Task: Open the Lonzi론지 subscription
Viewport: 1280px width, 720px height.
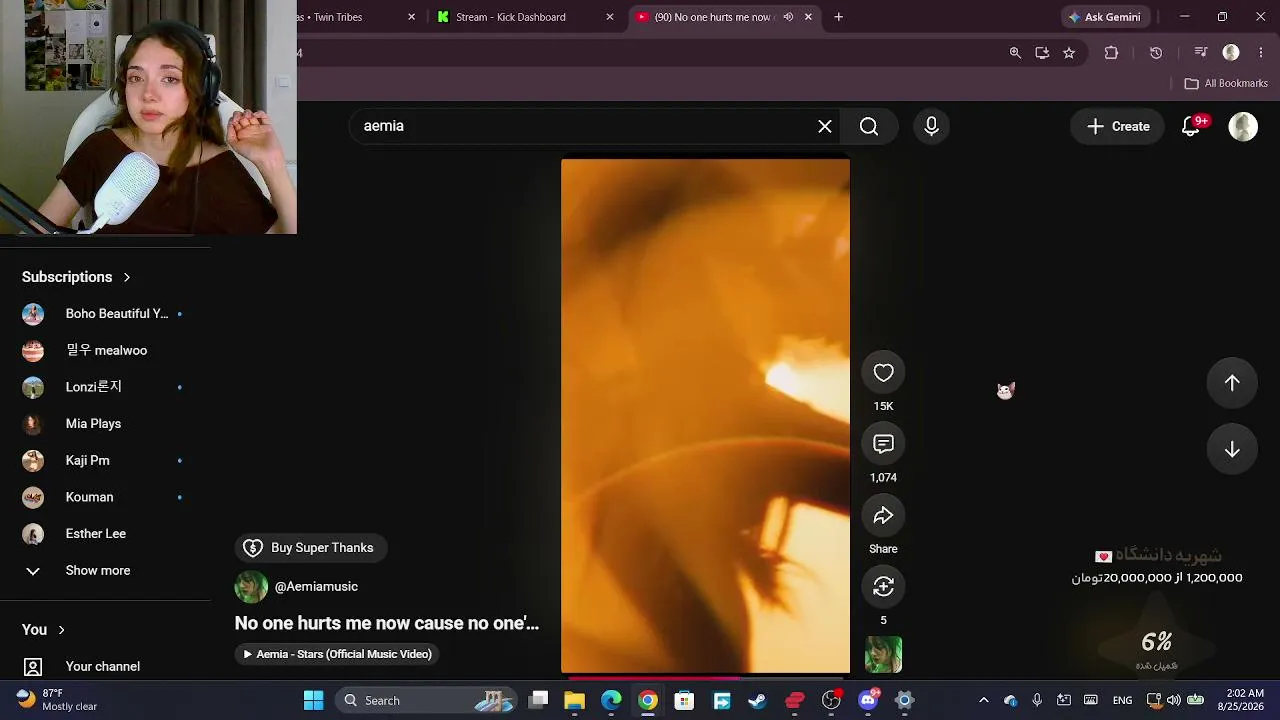Action: pos(105,387)
